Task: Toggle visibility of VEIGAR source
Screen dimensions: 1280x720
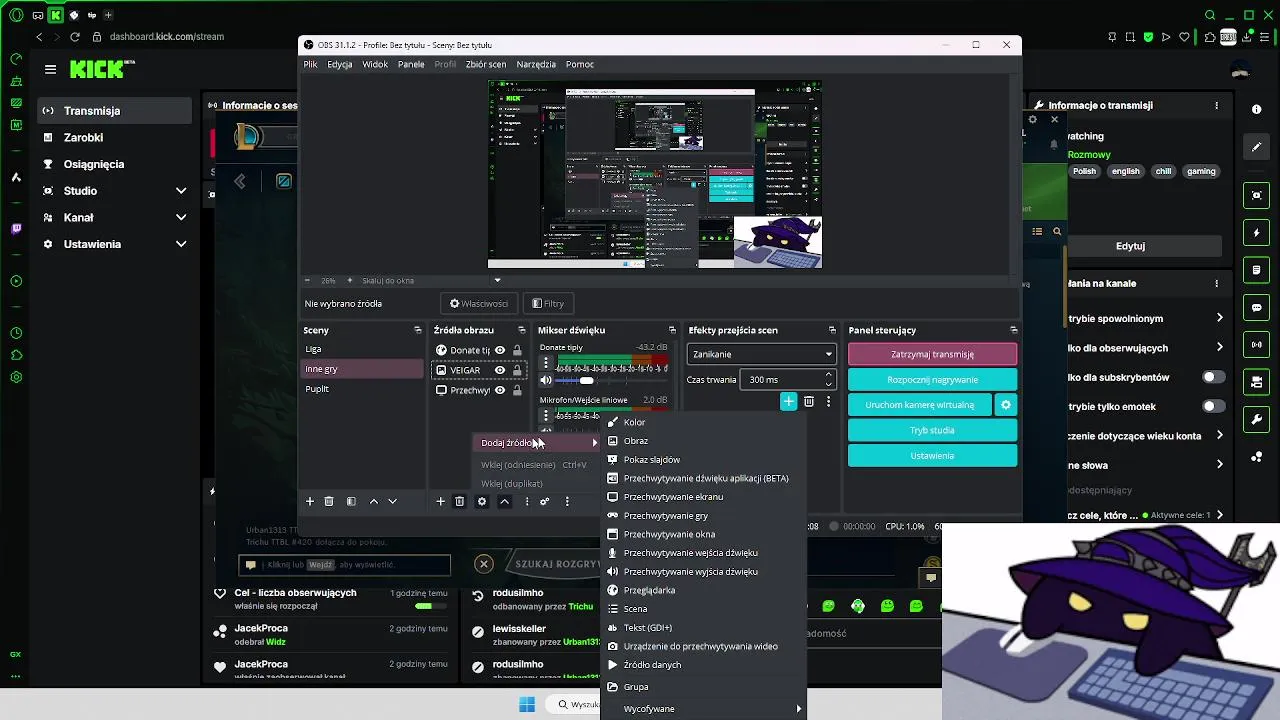Action: (500, 370)
